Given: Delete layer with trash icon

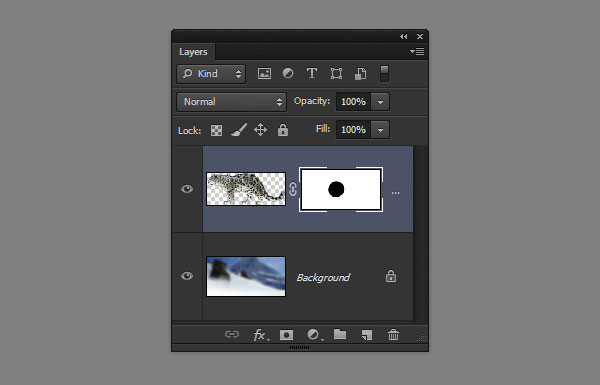Looking at the screenshot, I should [x=393, y=335].
